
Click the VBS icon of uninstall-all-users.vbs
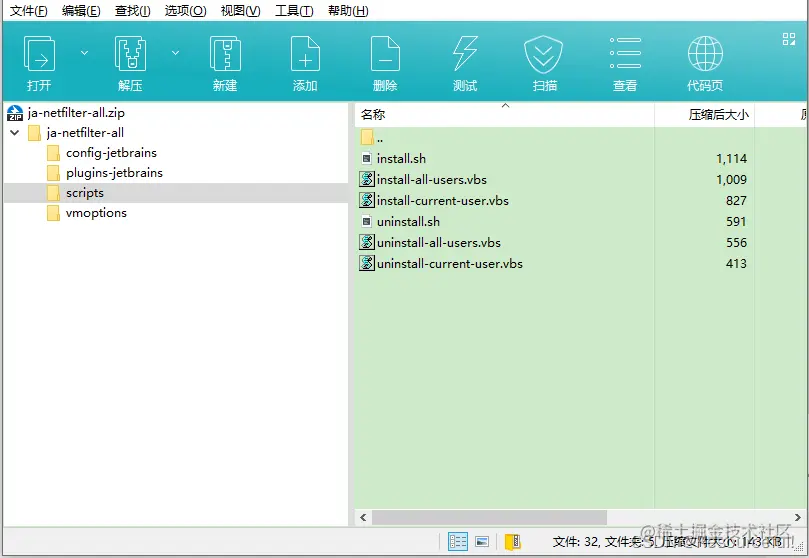coord(367,242)
